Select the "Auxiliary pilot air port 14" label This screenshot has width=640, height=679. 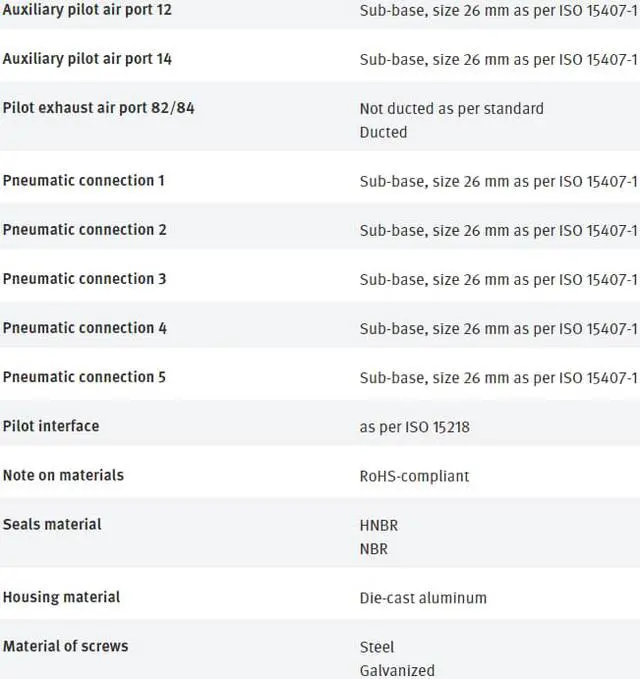click(x=87, y=58)
